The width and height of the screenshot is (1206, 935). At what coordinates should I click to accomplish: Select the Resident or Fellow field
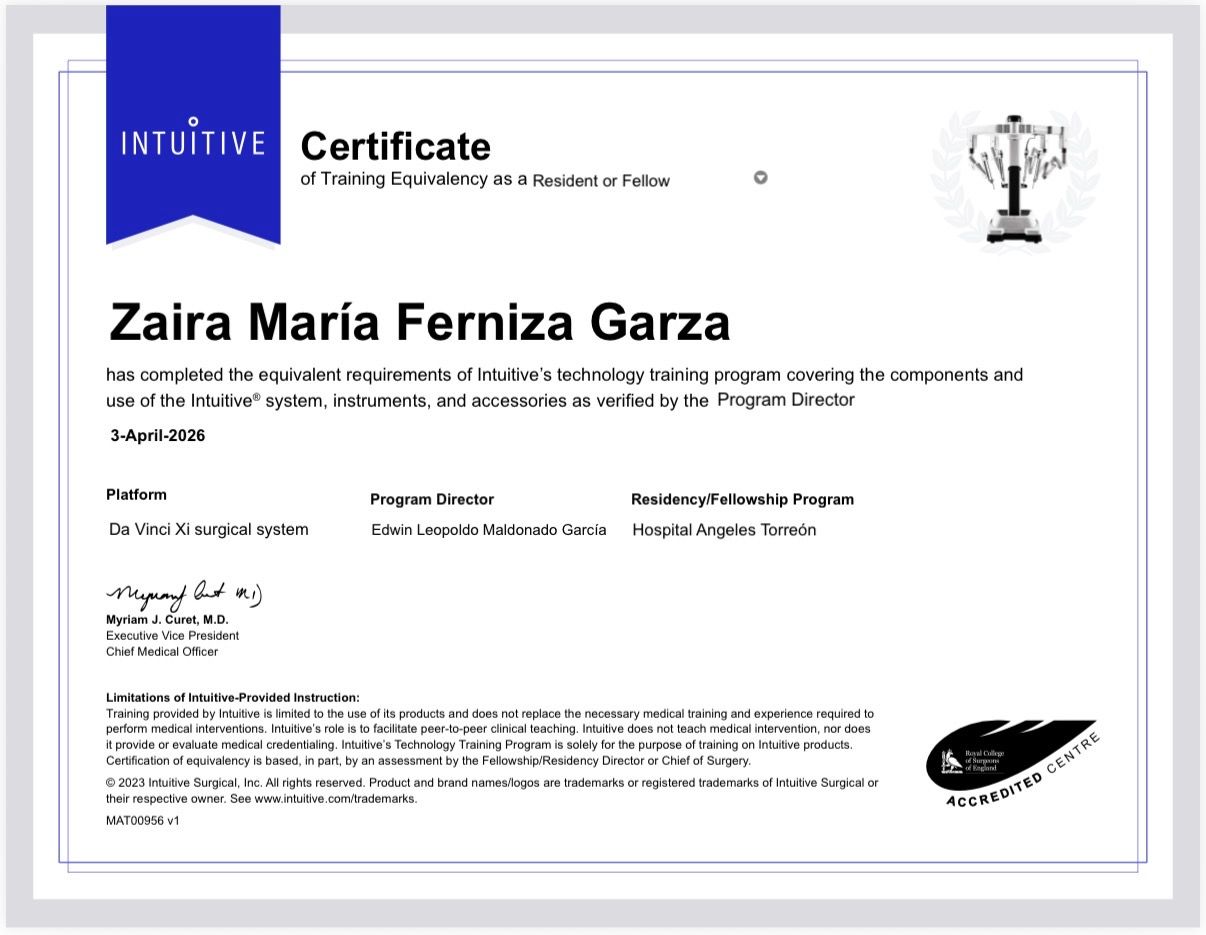[x=601, y=181]
